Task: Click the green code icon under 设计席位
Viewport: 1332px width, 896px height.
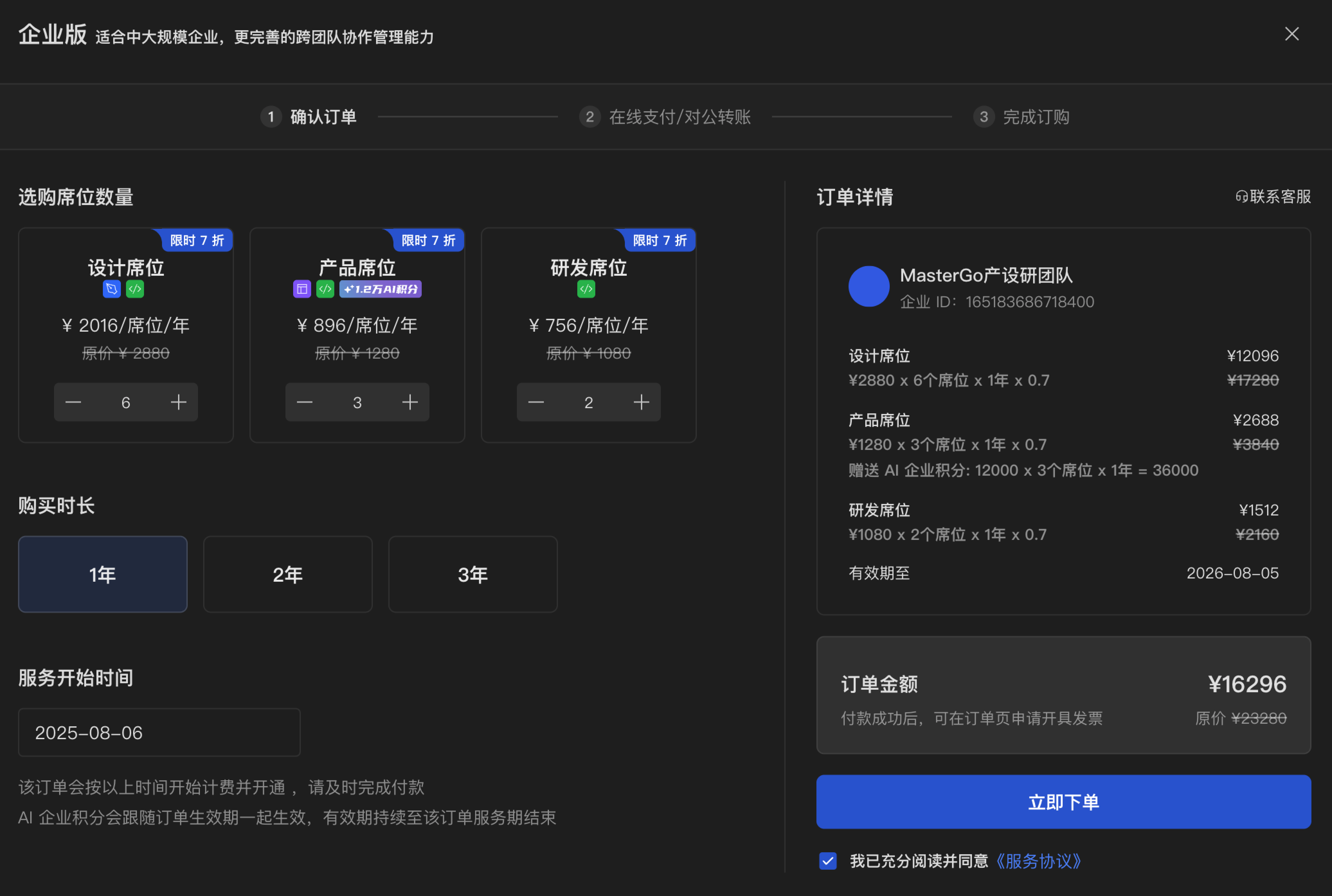Action: (135, 289)
